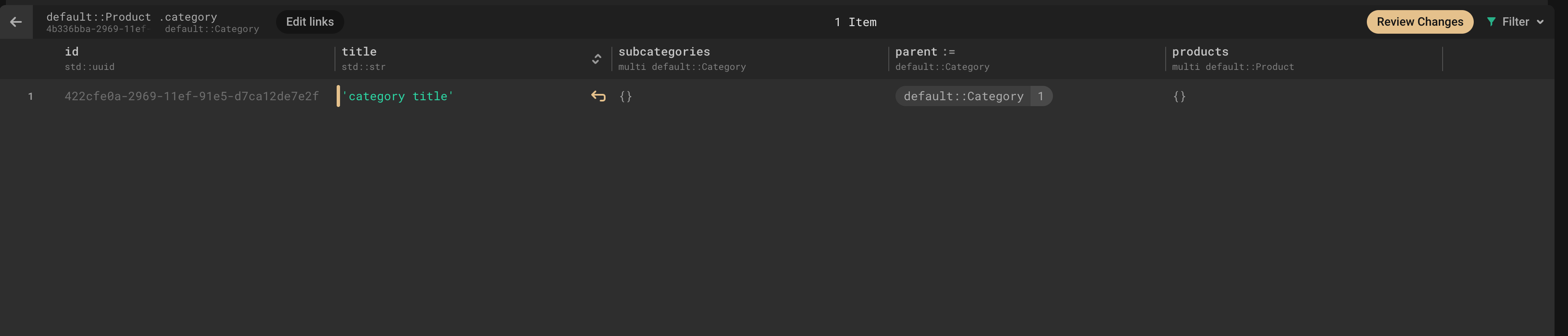Select row number 1
The width and height of the screenshot is (1568, 336).
[30, 96]
